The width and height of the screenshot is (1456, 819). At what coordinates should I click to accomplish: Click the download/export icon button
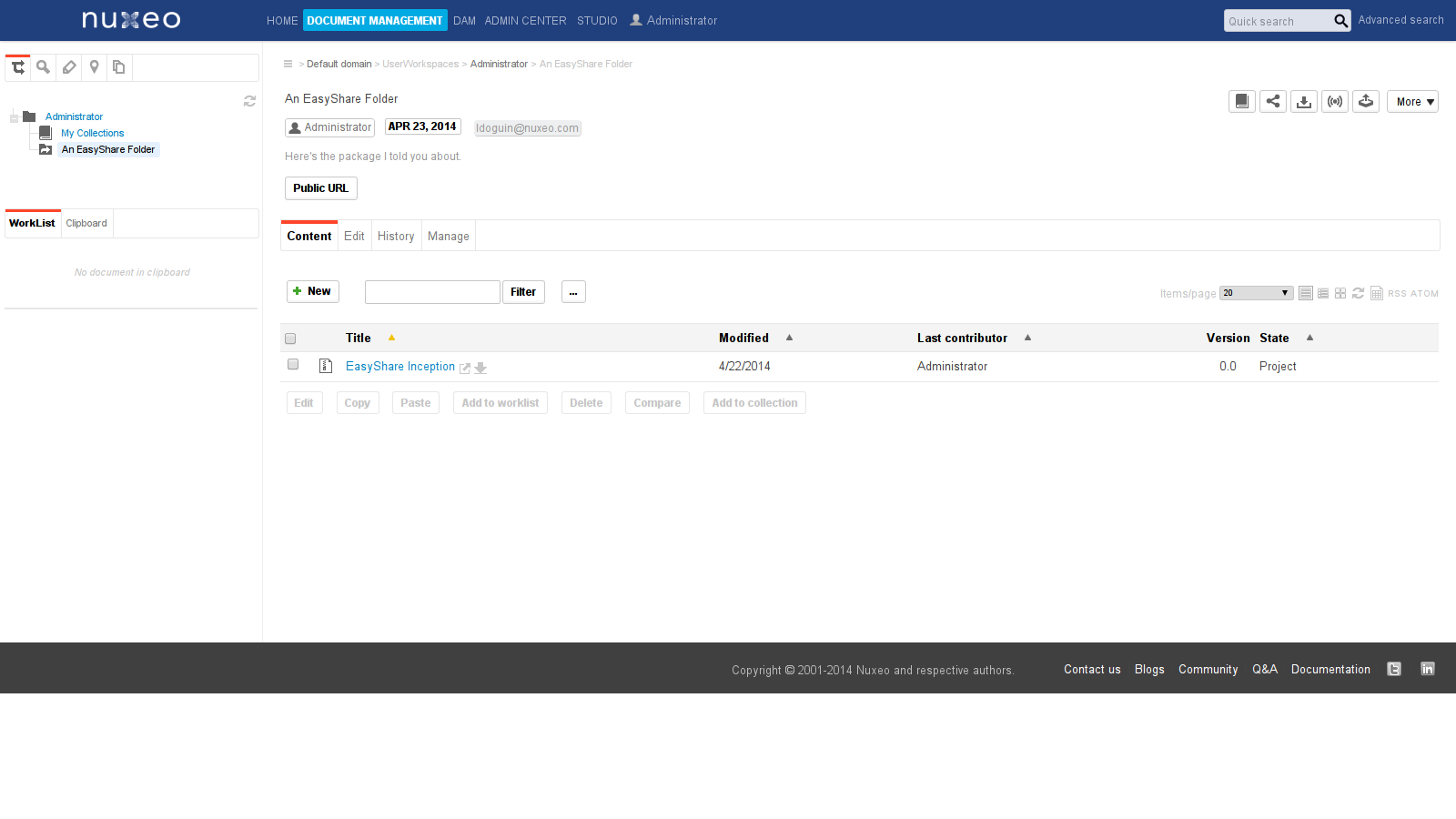click(x=1303, y=102)
